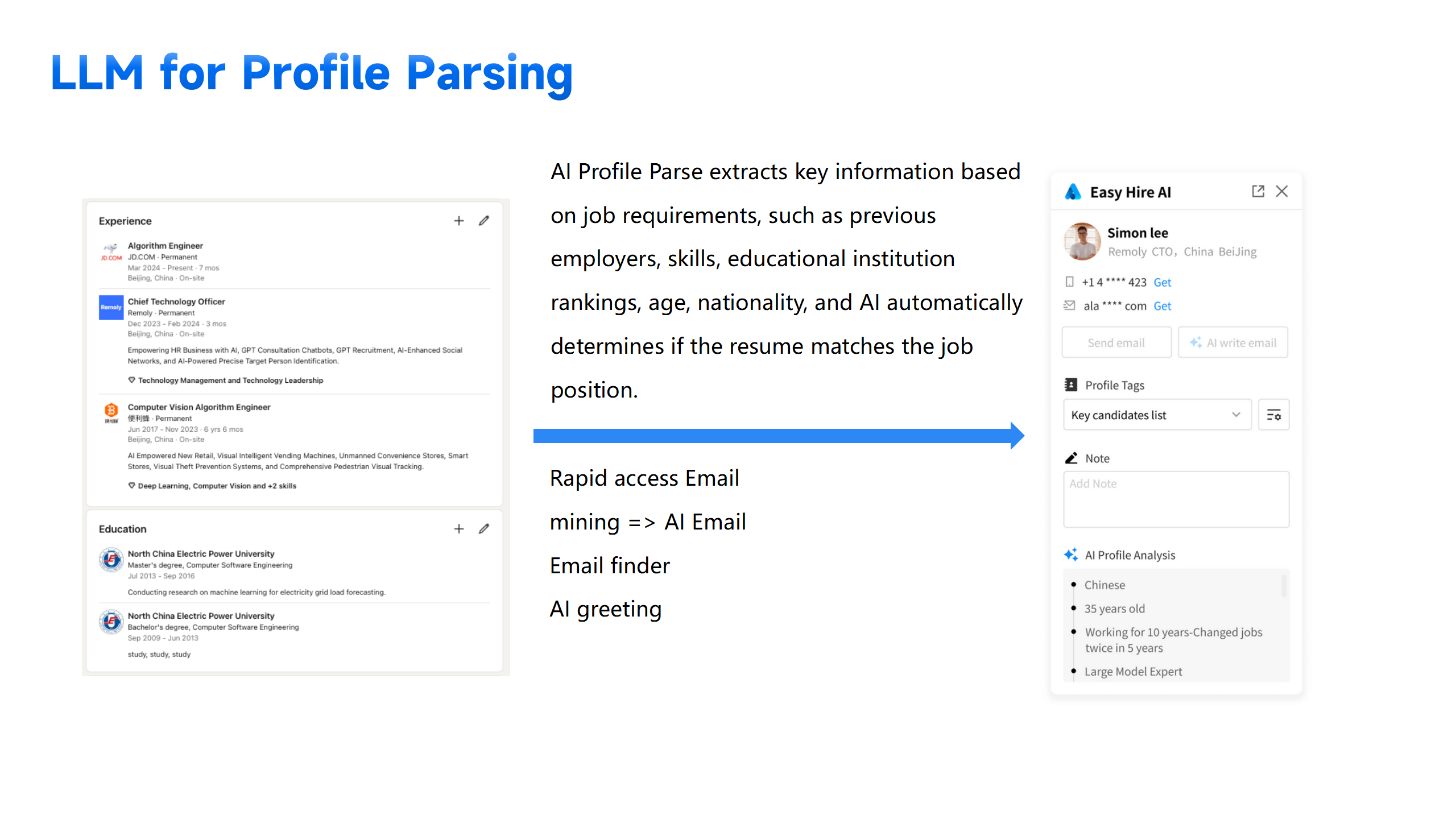The height and width of the screenshot is (819, 1456).
Task: Click the pencil edit icon in Experience
Action: click(x=483, y=221)
